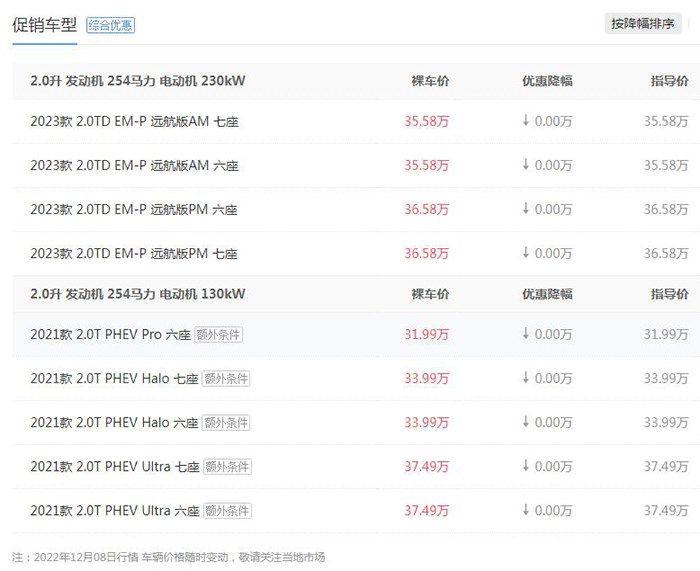
Task: Open the 综合优惠 tag
Action: 110,25
